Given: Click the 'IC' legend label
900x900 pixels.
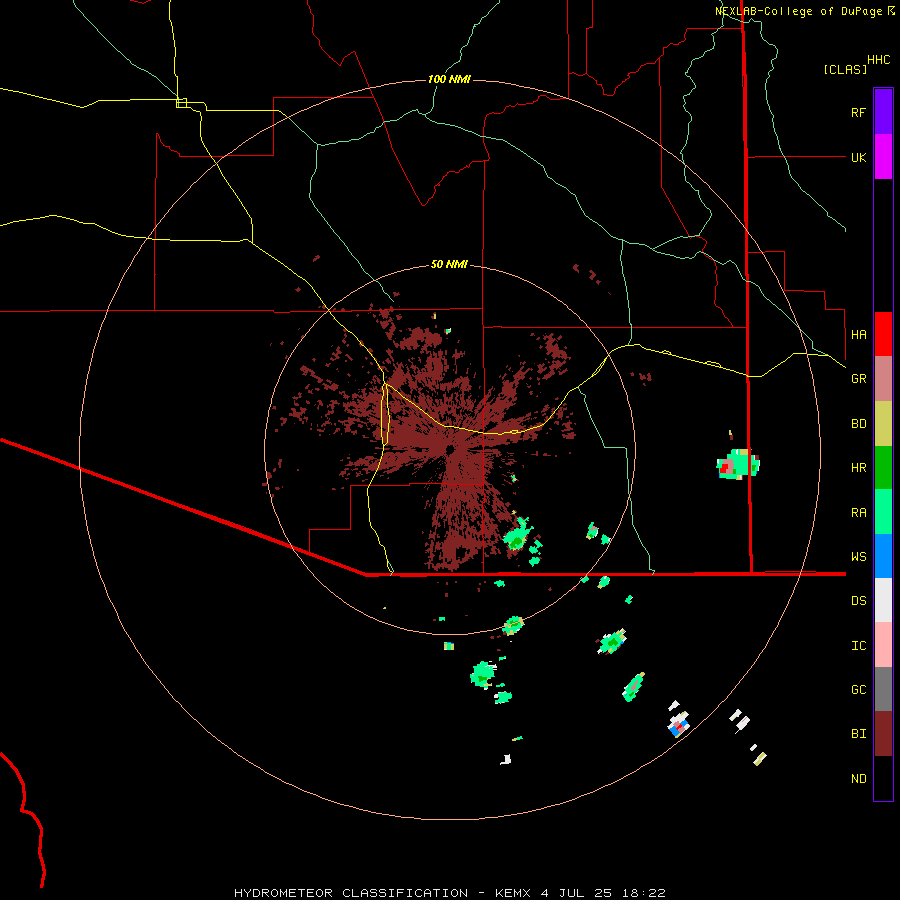Looking at the screenshot, I should 858,646.
